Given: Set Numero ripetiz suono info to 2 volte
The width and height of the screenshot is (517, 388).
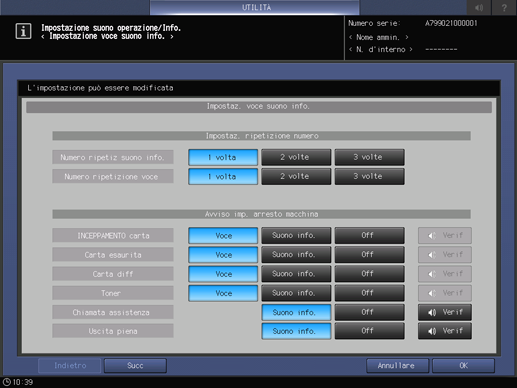Looking at the screenshot, I should pyautogui.click(x=296, y=157).
